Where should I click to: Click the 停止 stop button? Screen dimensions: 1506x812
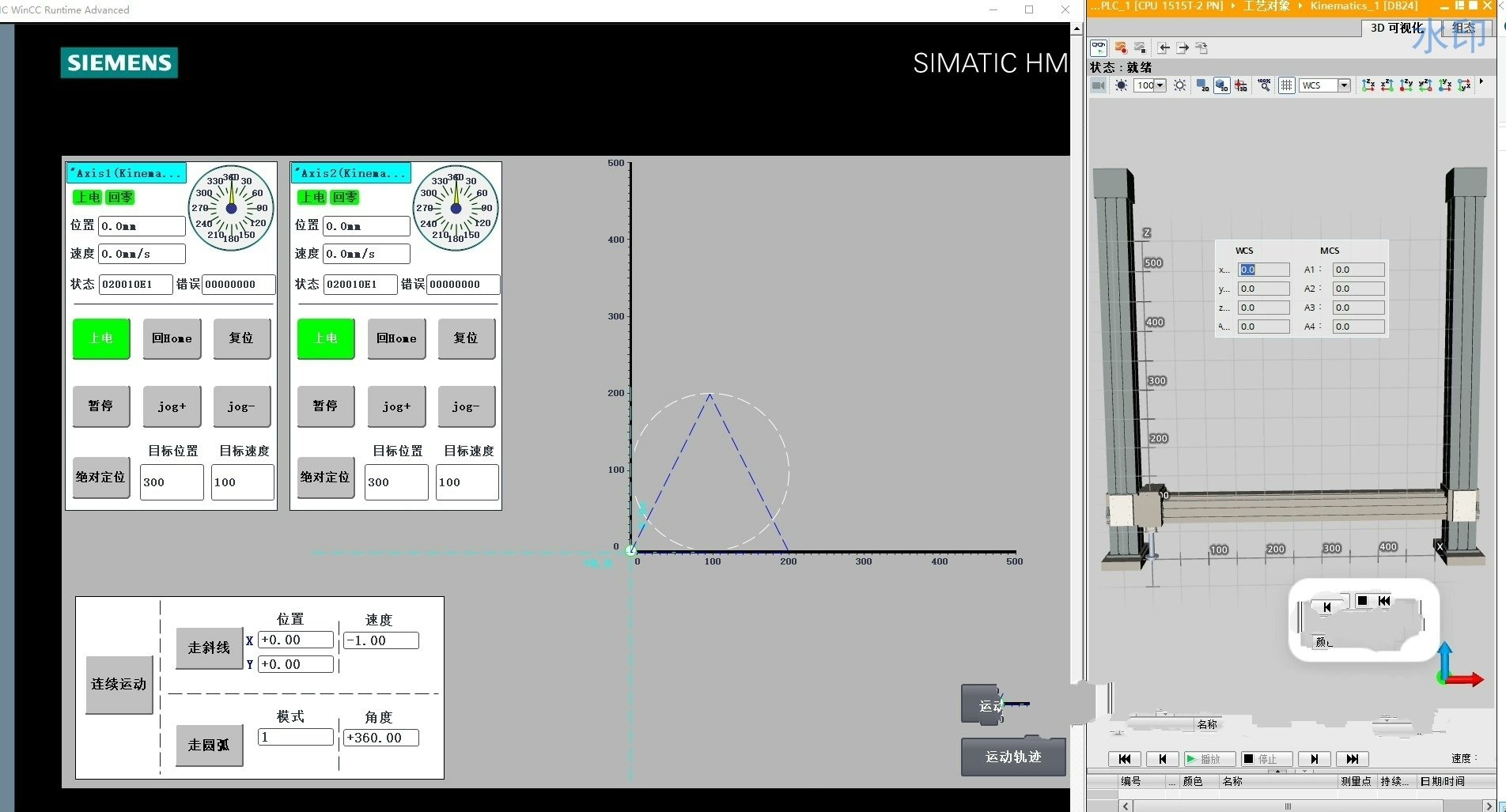[1266, 759]
